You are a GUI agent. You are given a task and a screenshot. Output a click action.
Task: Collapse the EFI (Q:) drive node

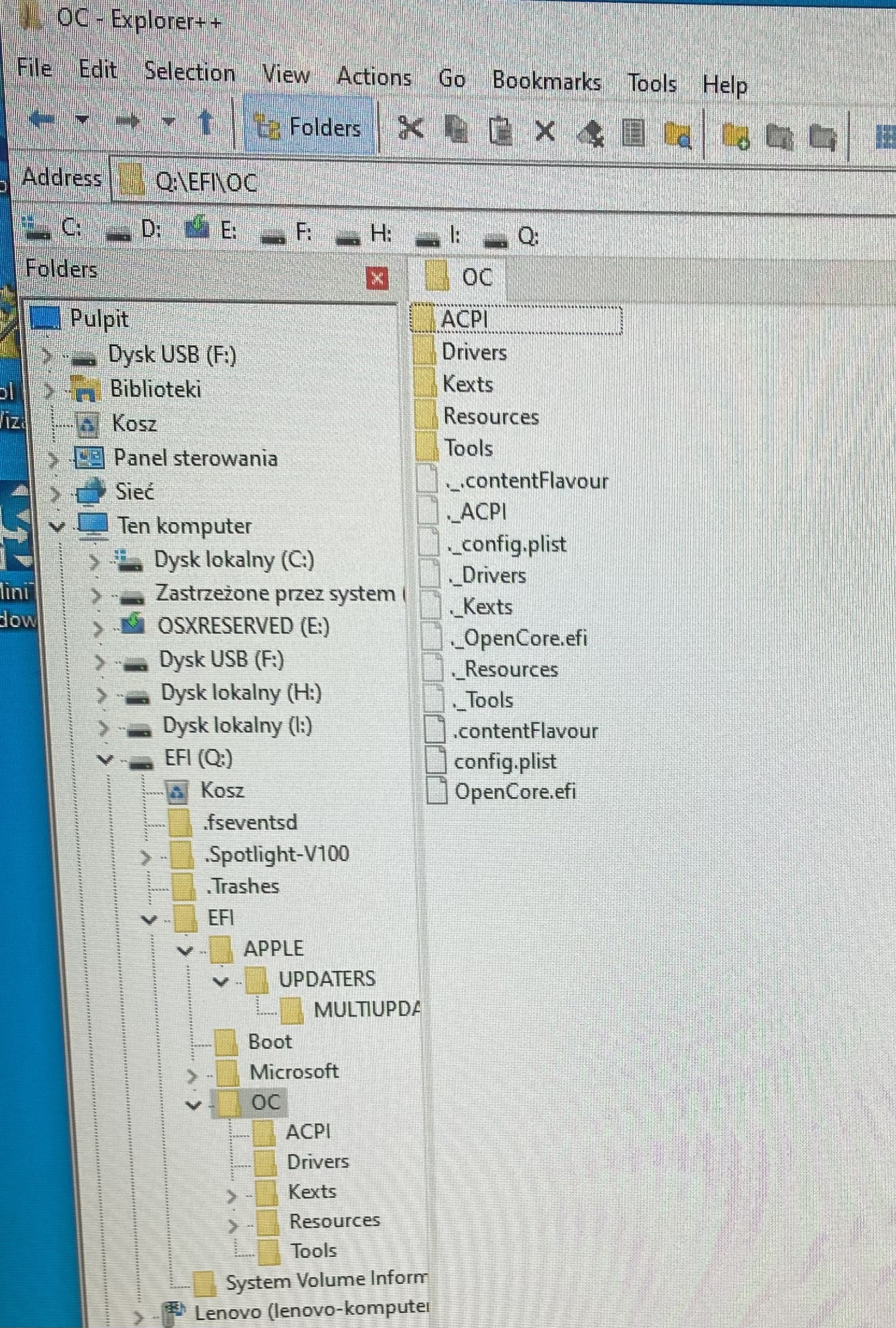(105, 760)
